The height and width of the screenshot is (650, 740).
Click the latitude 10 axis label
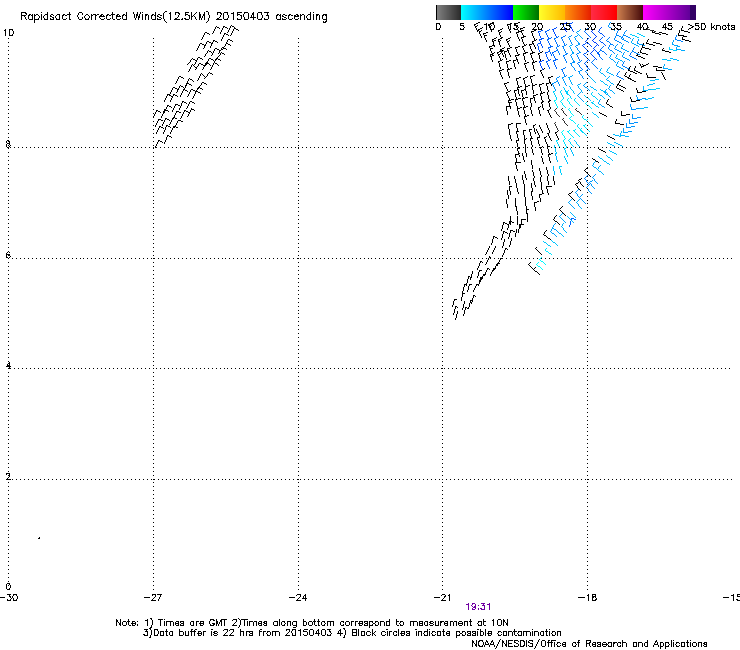[x=9, y=33]
